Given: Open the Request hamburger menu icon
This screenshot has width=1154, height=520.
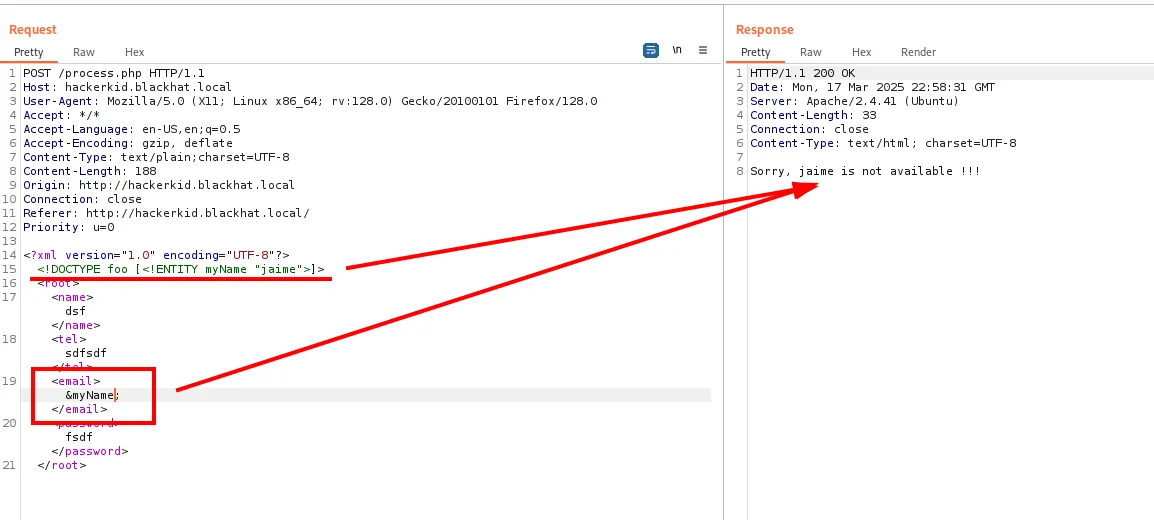Looking at the screenshot, I should pyautogui.click(x=703, y=50).
